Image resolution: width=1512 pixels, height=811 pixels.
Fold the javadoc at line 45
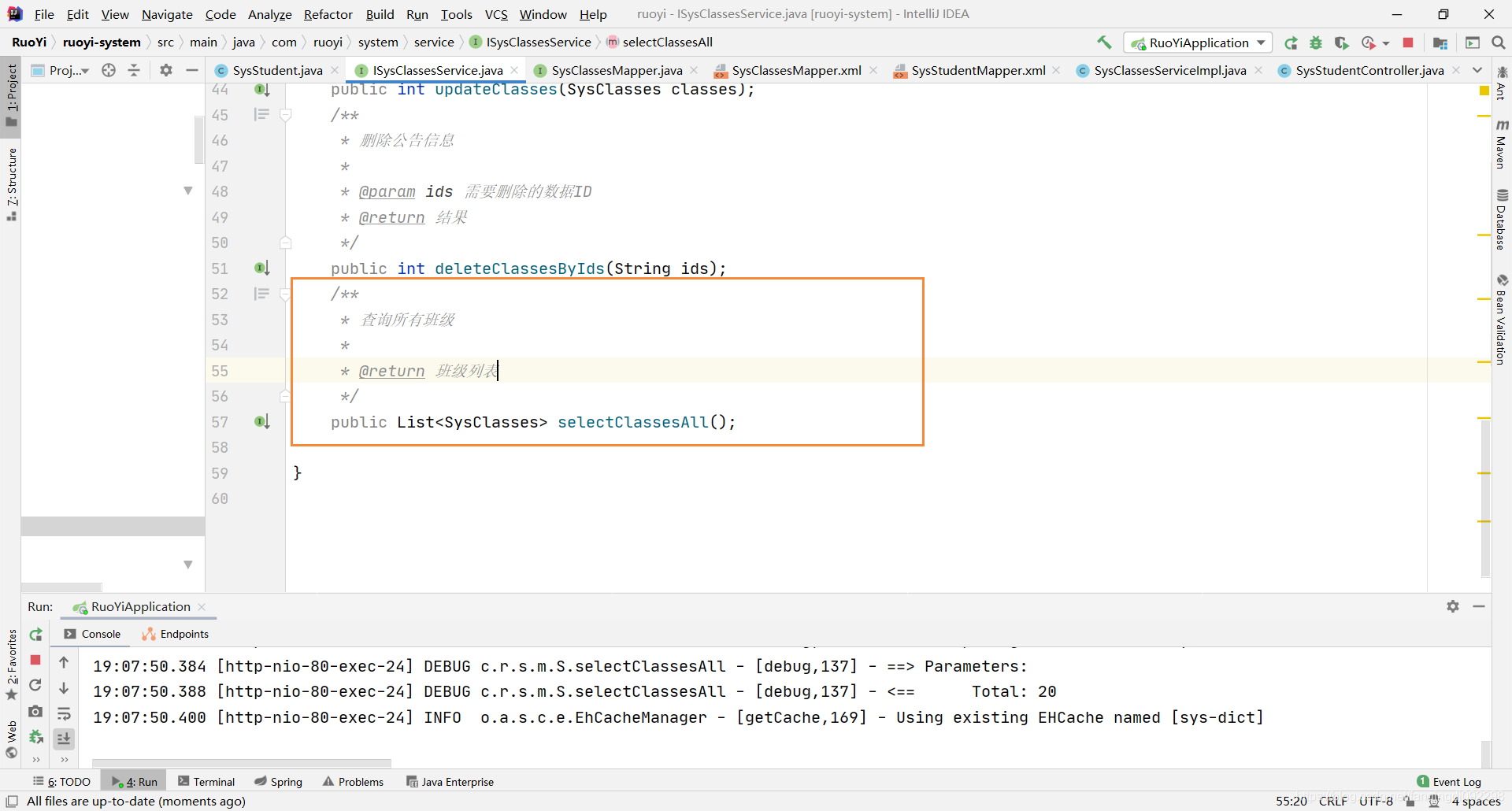pos(285,115)
